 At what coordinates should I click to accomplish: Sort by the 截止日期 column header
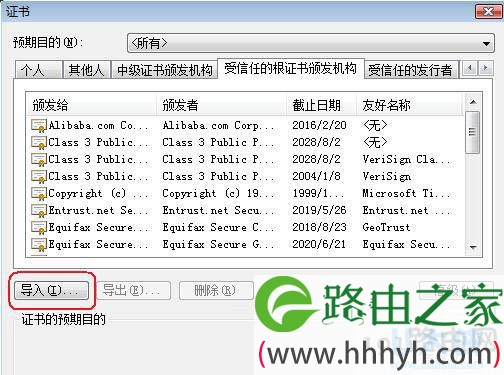click(321, 105)
